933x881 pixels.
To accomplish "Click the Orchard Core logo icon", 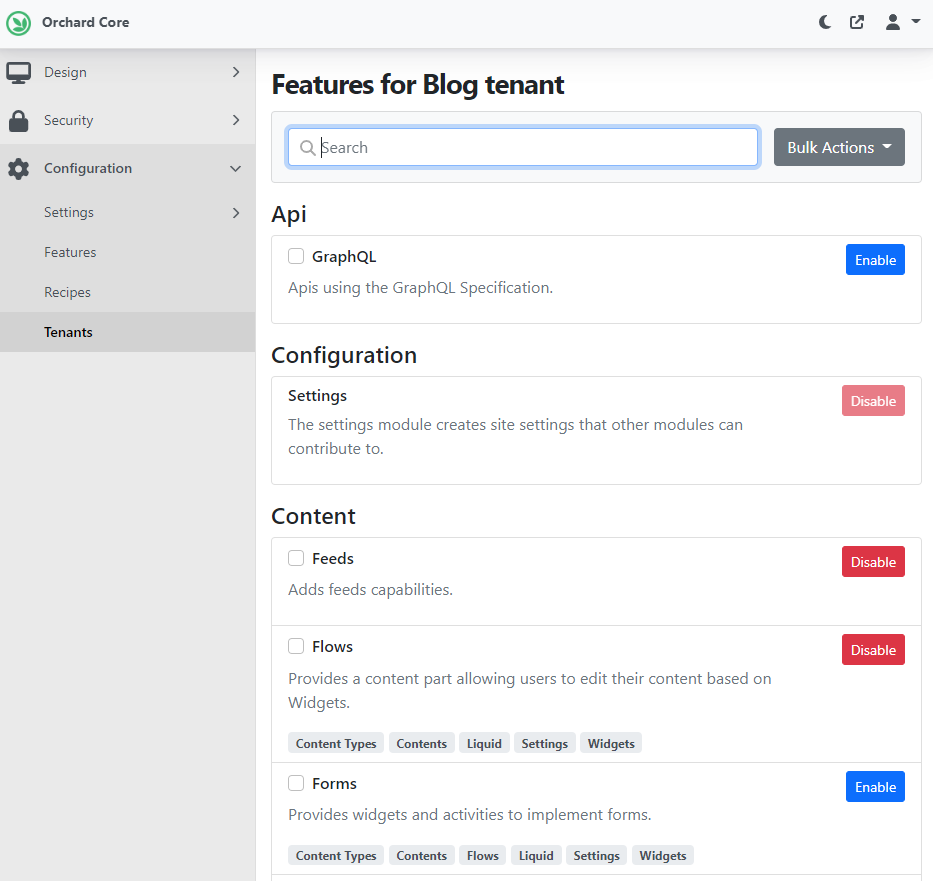I will click(x=18, y=23).
